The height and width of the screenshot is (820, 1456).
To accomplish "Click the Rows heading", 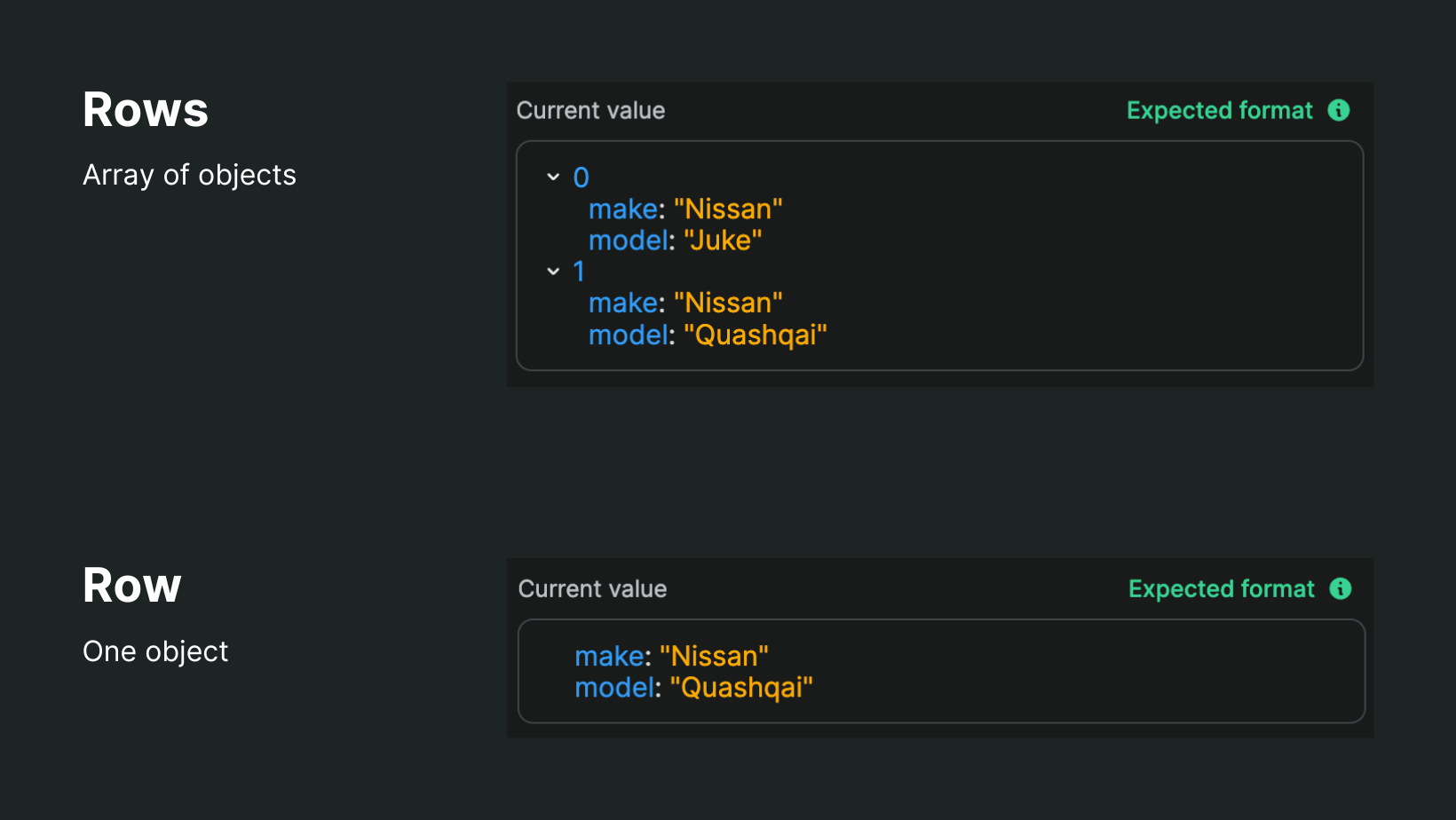I will [x=146, y=110].
